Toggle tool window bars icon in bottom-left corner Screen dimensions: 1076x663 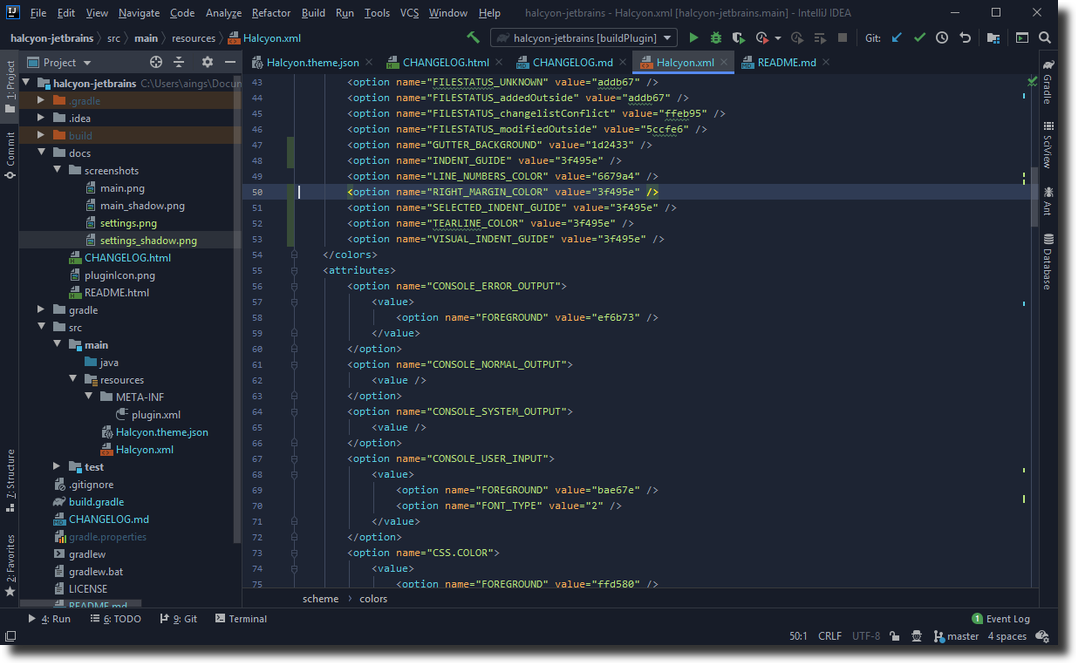click(10, 636)
